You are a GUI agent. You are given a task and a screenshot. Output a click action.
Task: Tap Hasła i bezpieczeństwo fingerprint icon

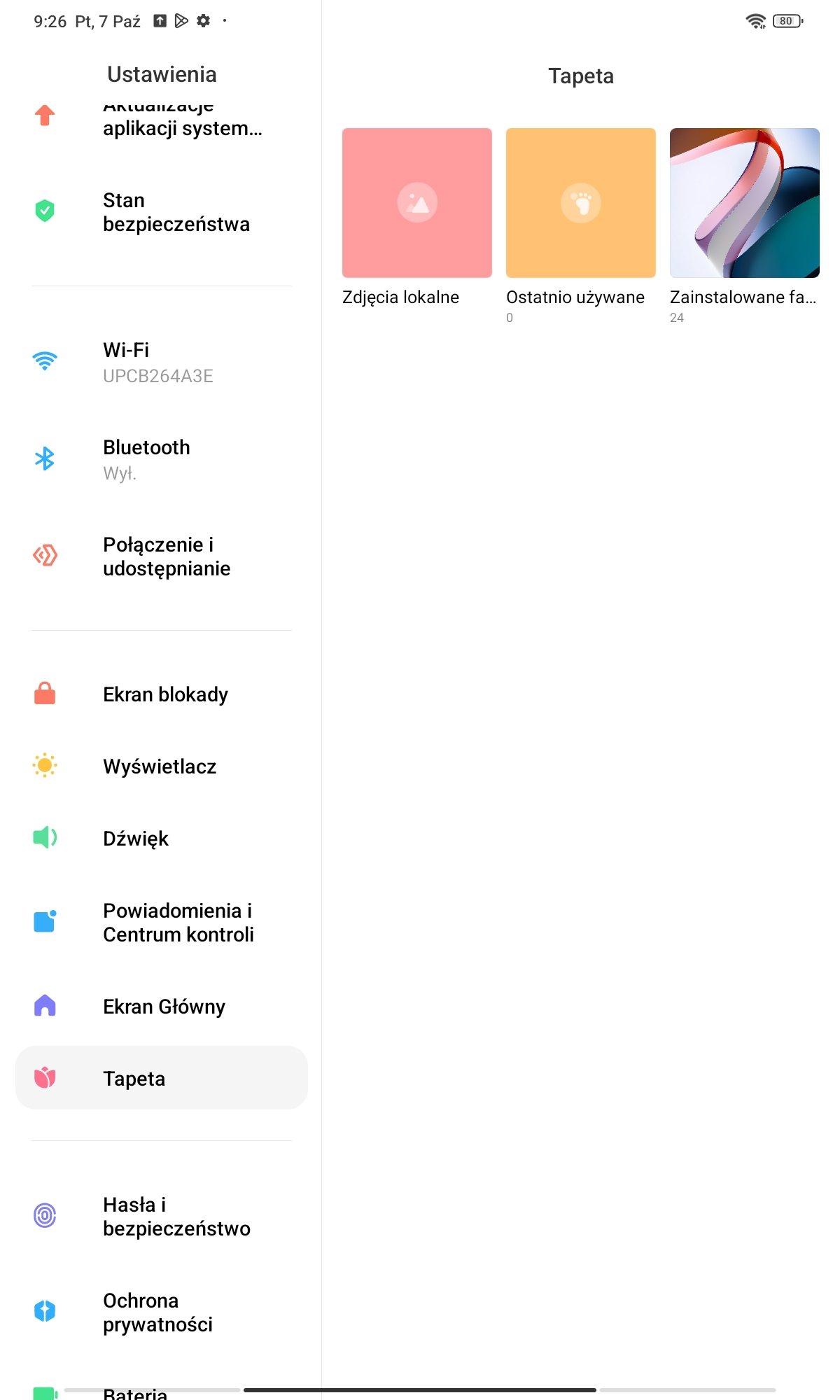45,1215
